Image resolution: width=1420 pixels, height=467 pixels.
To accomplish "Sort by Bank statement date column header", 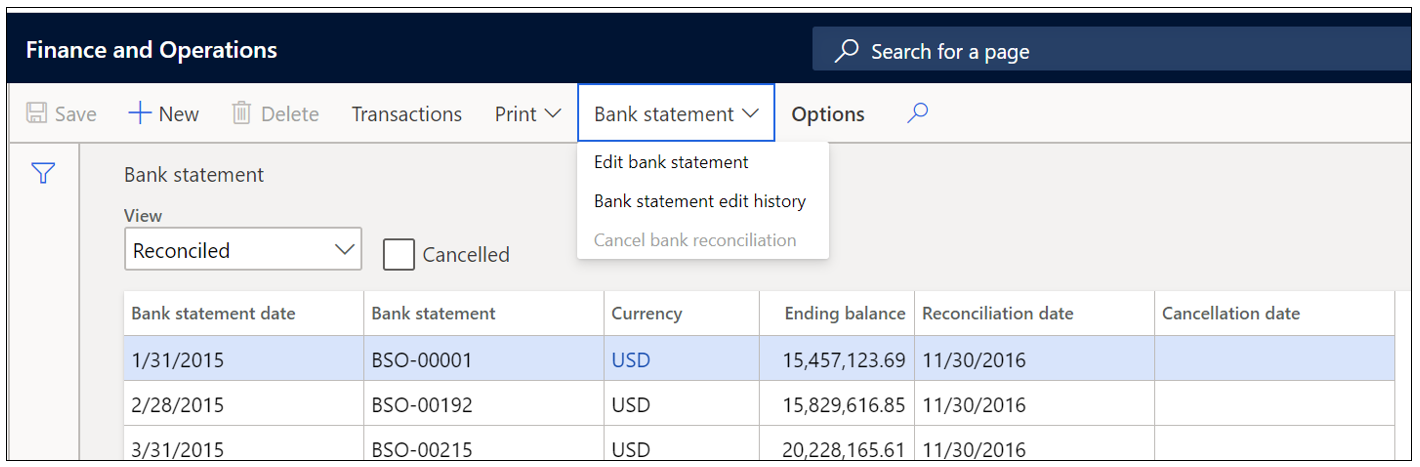I will click(244, 313).
